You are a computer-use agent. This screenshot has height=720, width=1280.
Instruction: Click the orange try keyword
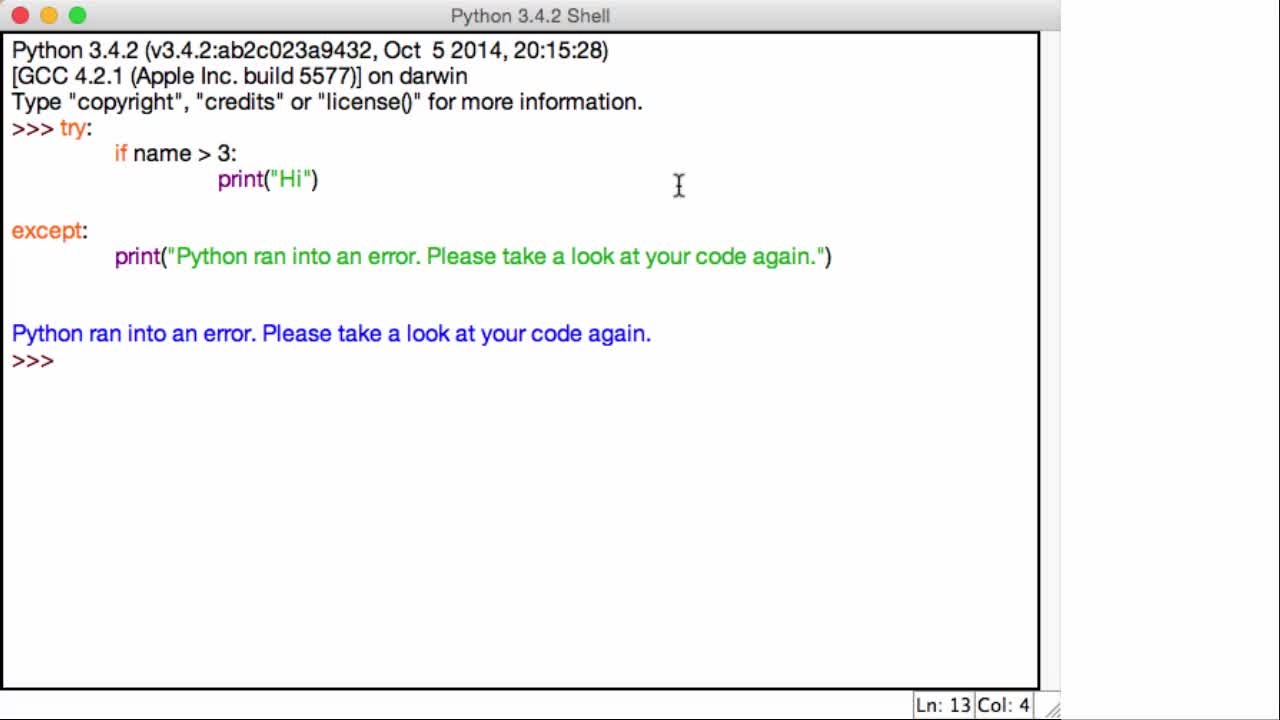73,128
